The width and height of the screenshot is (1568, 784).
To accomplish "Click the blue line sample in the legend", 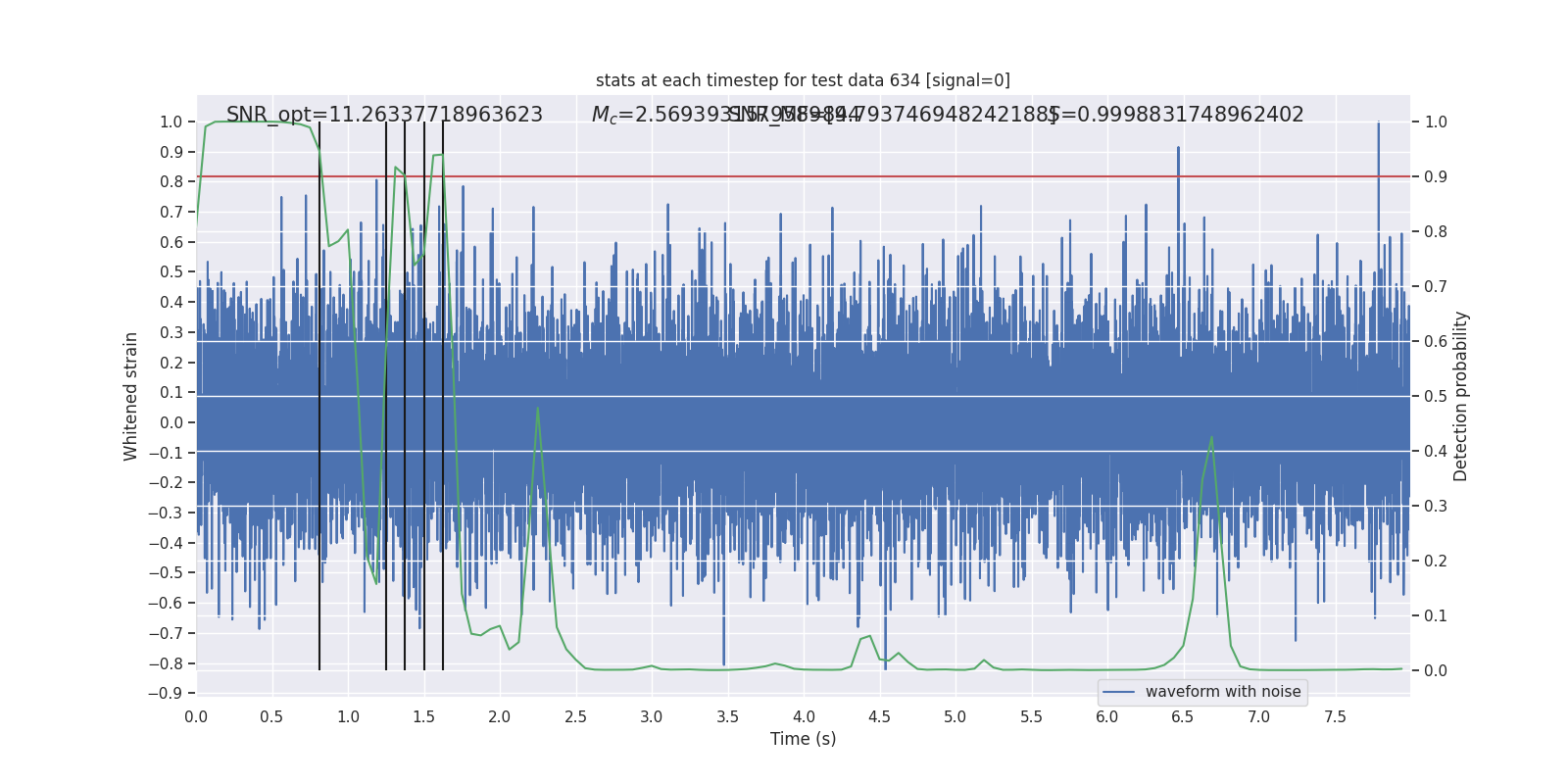I will (x=1119, y=692).
